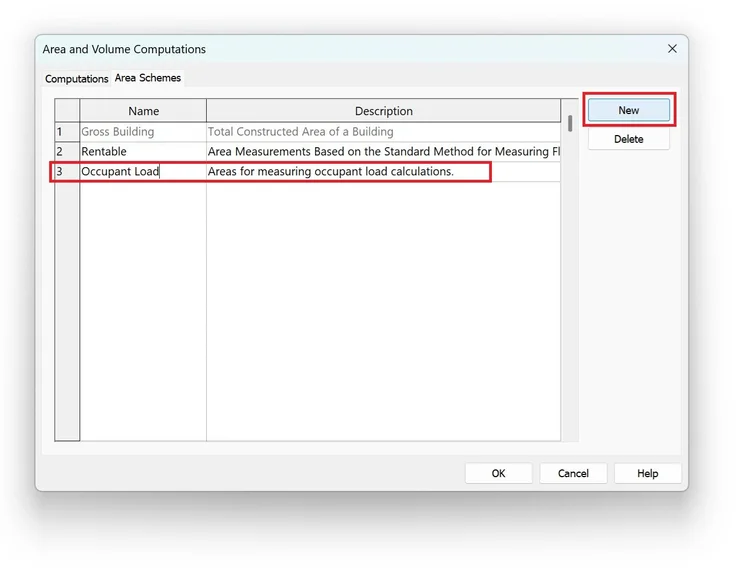Screen dimensions: 750x584
Task: Select 'Total Constructed Area of a Building' description
Action: point(383,132)
